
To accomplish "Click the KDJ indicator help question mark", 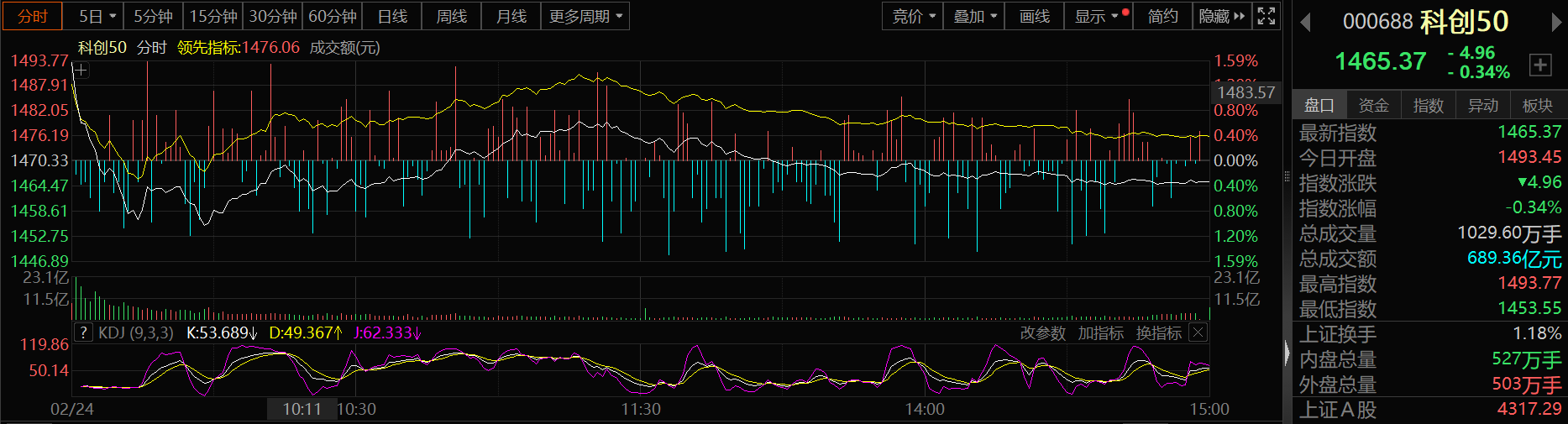I will (x=83, y=333).
